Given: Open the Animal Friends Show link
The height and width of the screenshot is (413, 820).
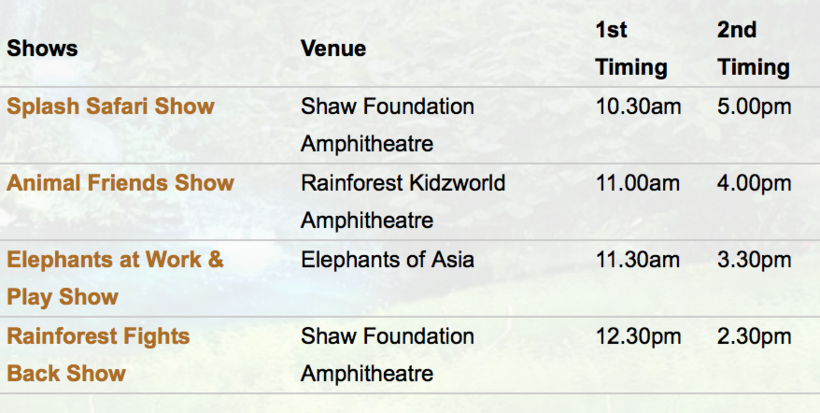Looking at the screenshot, I should (120, 183).
